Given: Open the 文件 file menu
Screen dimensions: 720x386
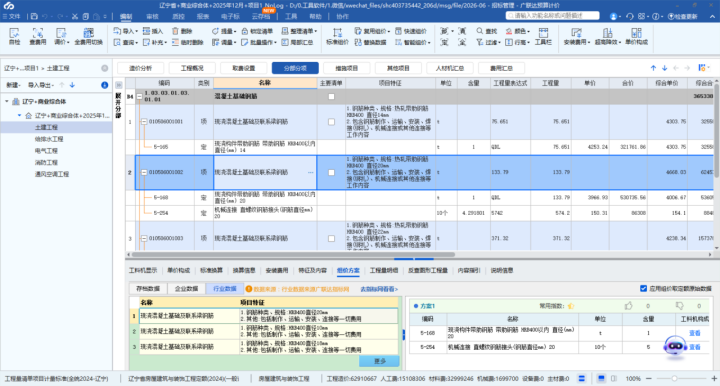Looking at the screenshot, I should [11, 16].
